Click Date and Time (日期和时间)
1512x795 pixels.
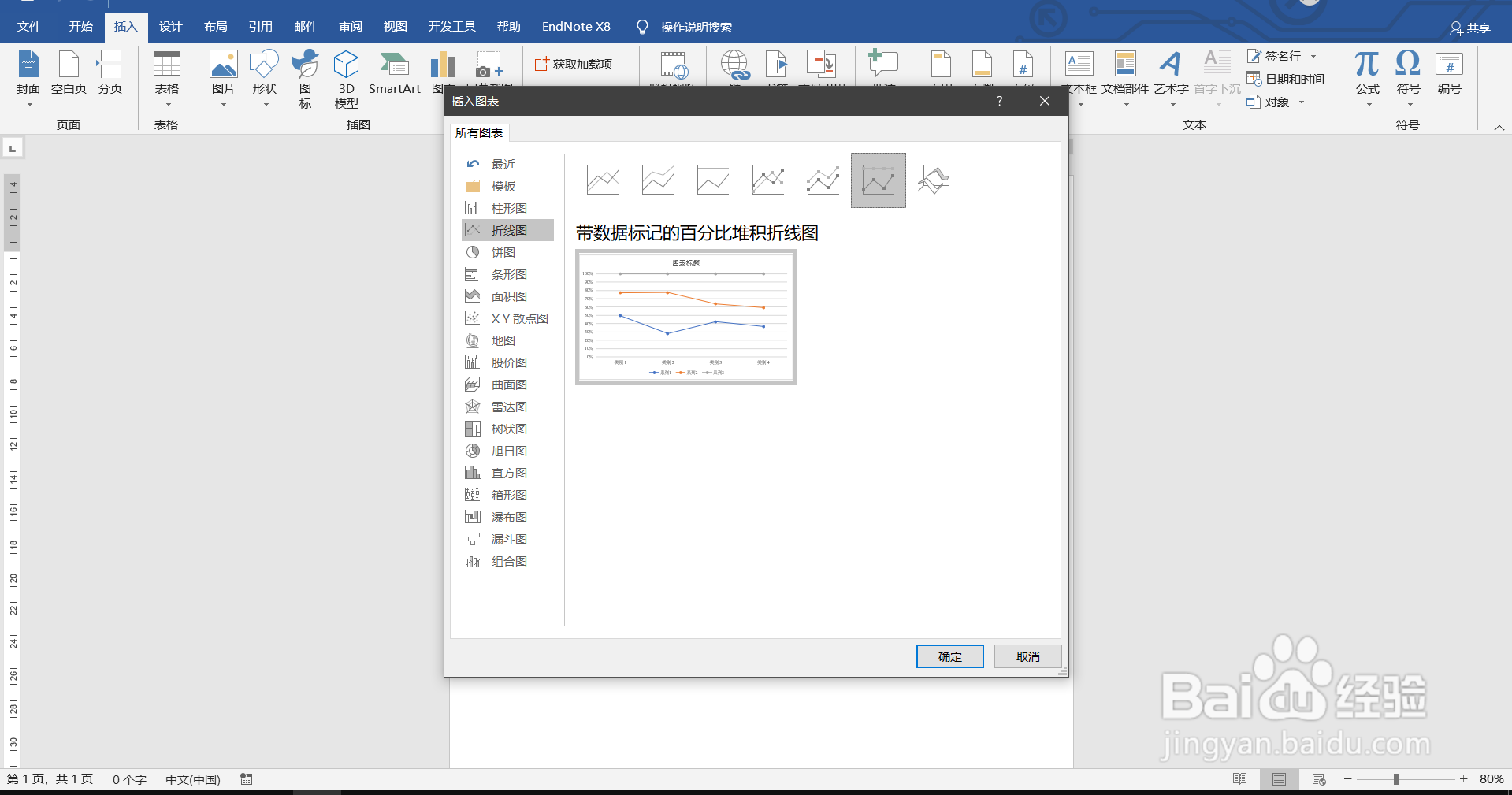point(1286,79)
